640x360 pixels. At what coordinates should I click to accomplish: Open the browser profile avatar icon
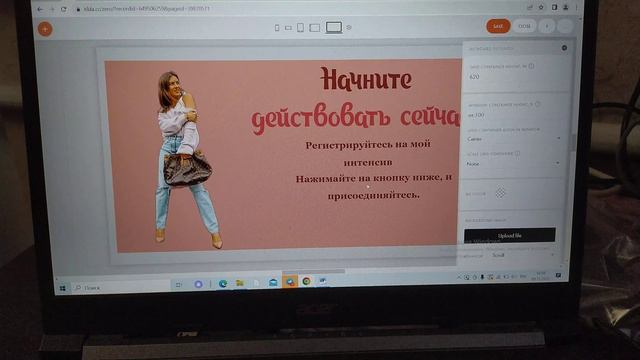click(x=566, y=7)
